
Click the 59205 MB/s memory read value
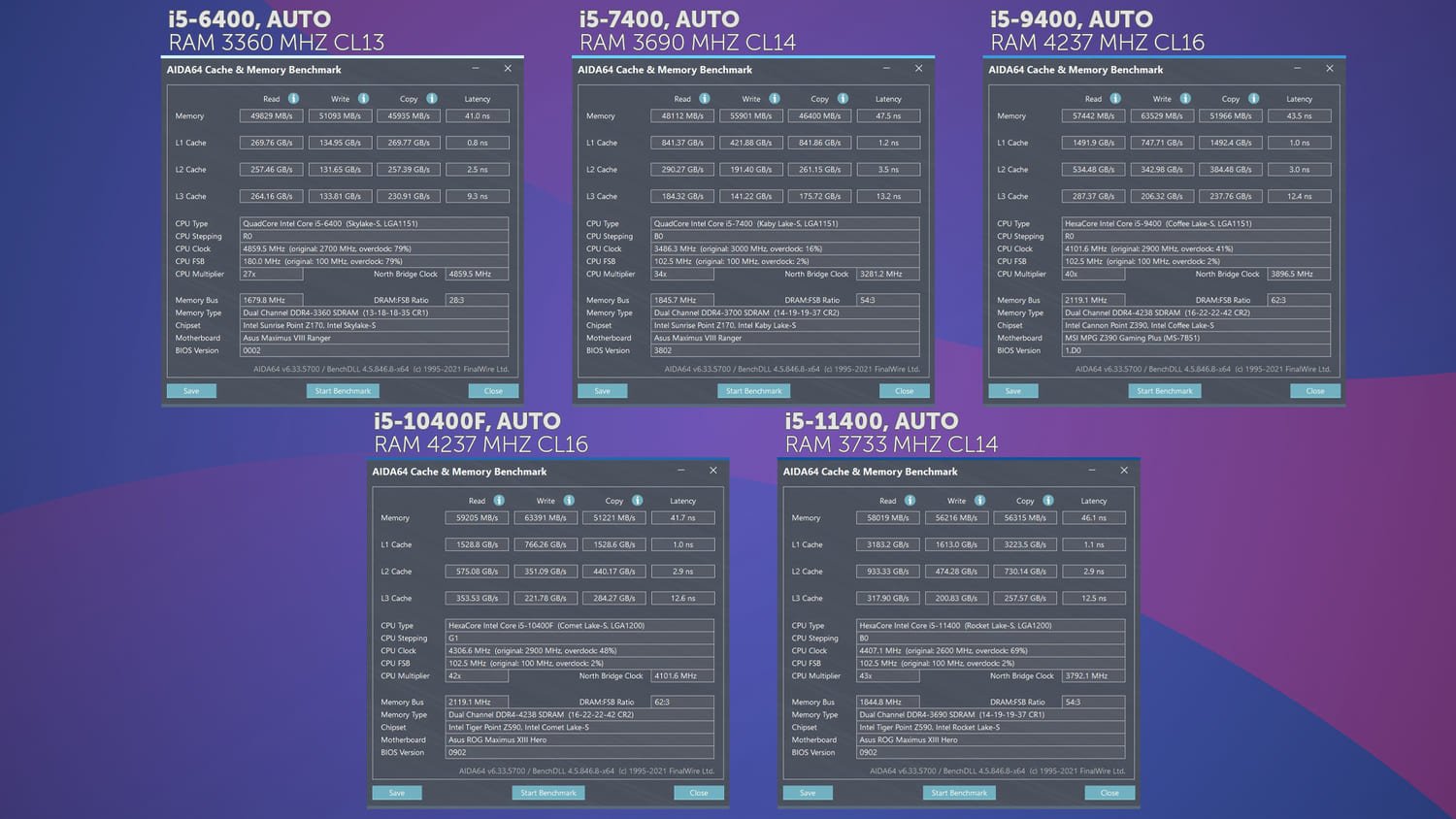tap(477, 517)
